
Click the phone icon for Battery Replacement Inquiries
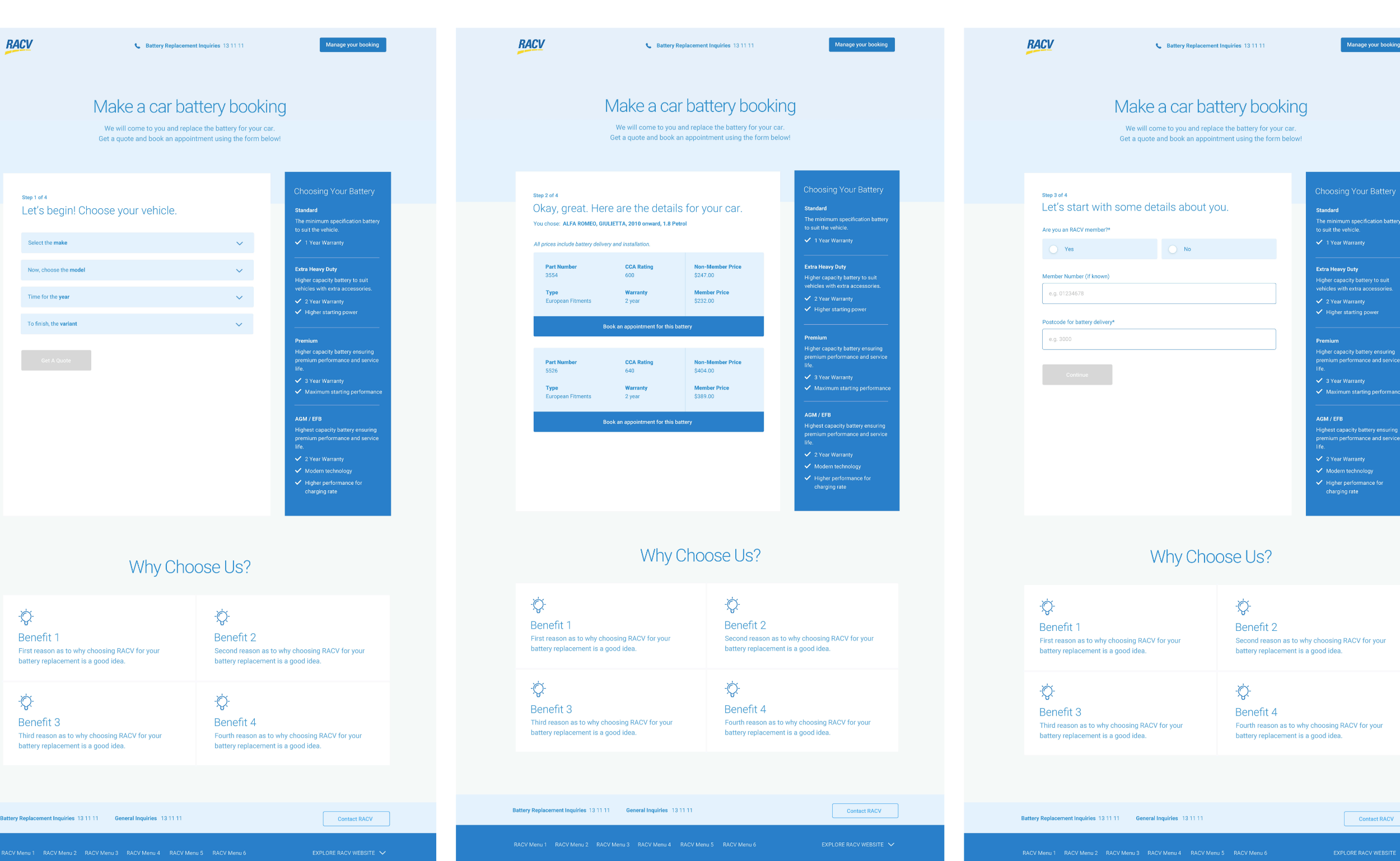pos(136,45)
